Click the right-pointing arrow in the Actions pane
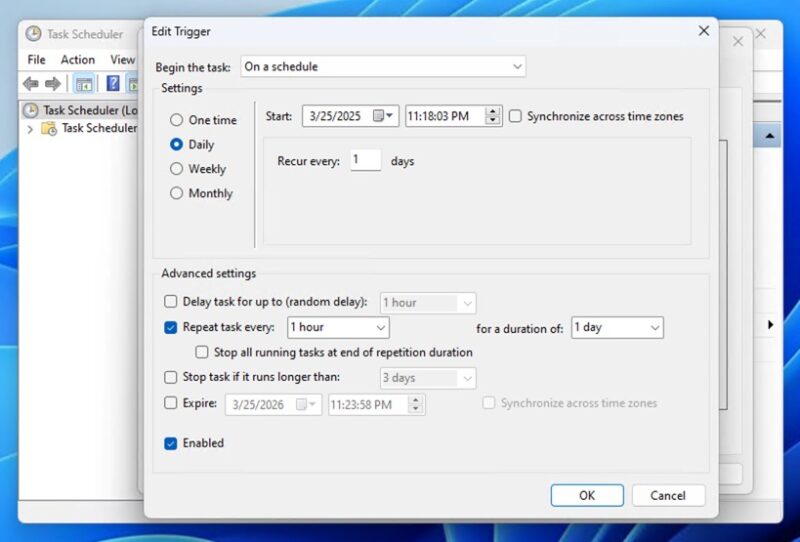 point(770,325)
